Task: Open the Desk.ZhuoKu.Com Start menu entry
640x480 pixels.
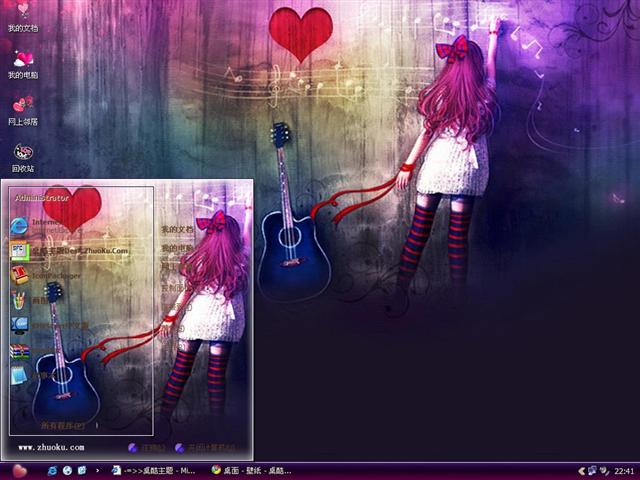Action: pos(69,251)
